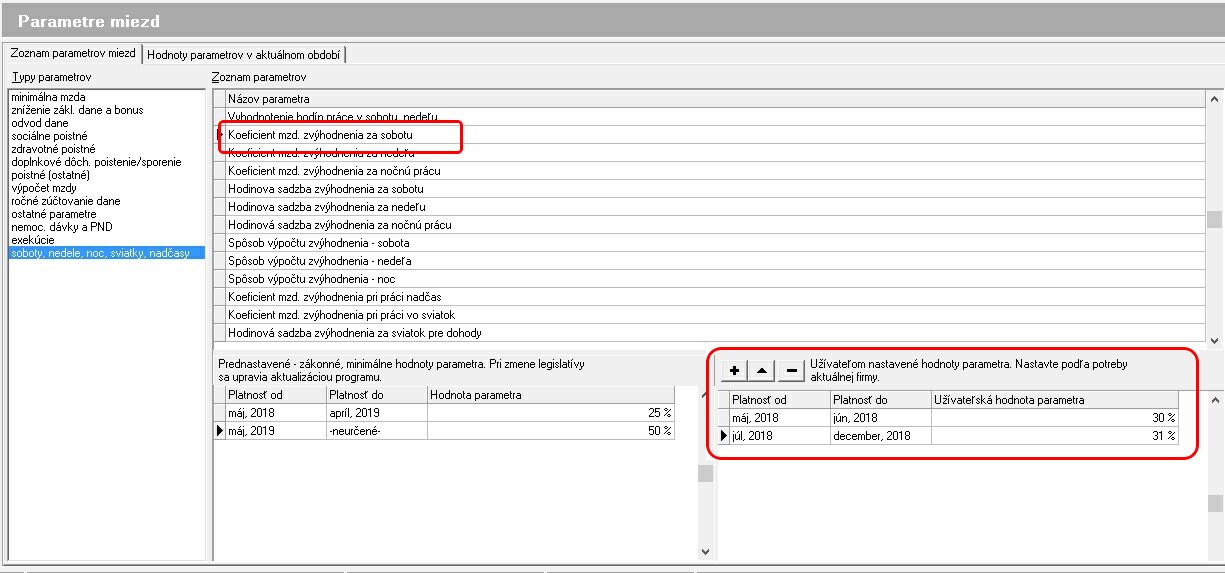Image resolution: width=1225 pixels, height=573 pixels.
Task: Click preset value 25 % cell
Action: 551,412
